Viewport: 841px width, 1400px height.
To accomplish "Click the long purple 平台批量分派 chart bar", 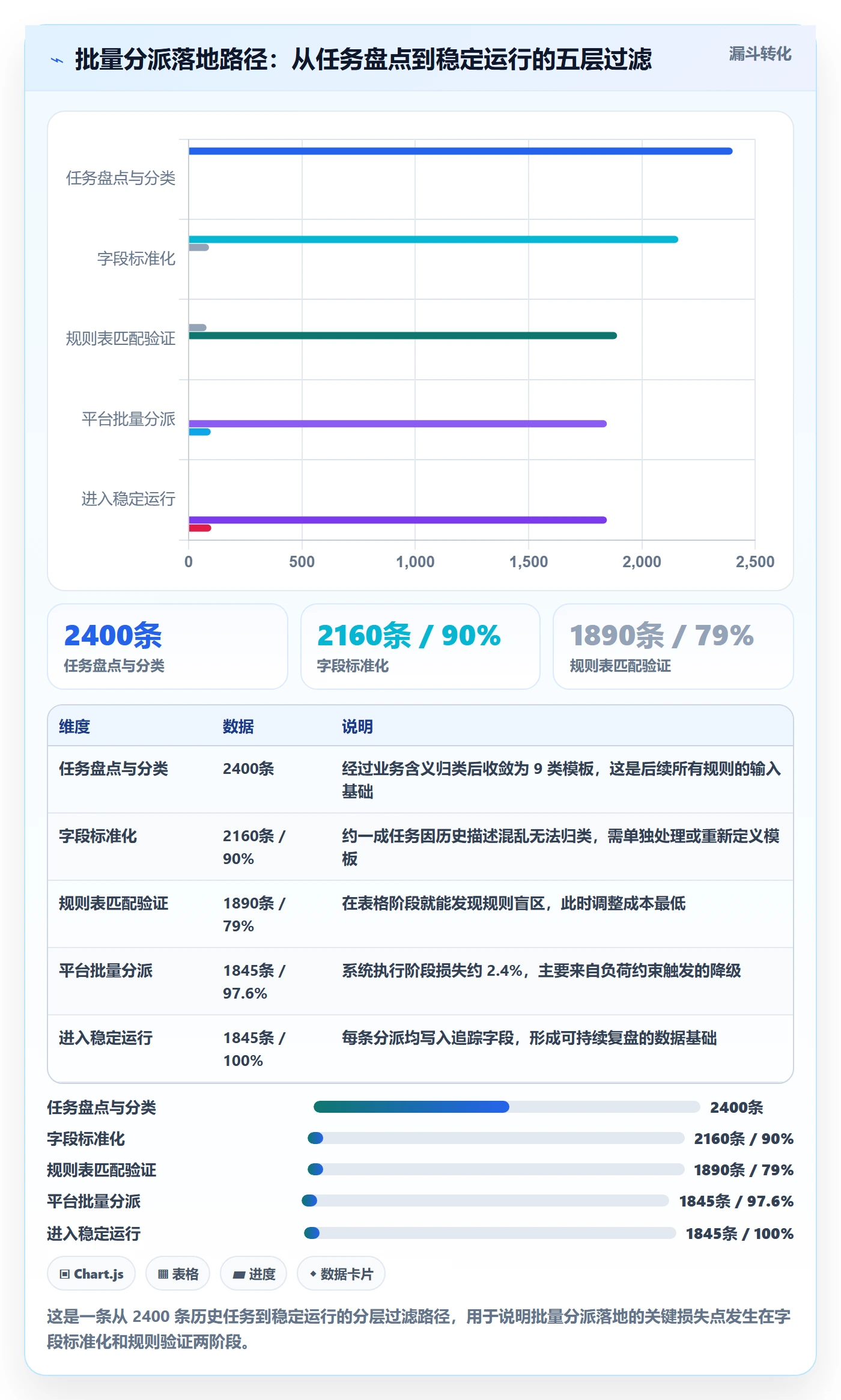I will (x=398, y=424).
